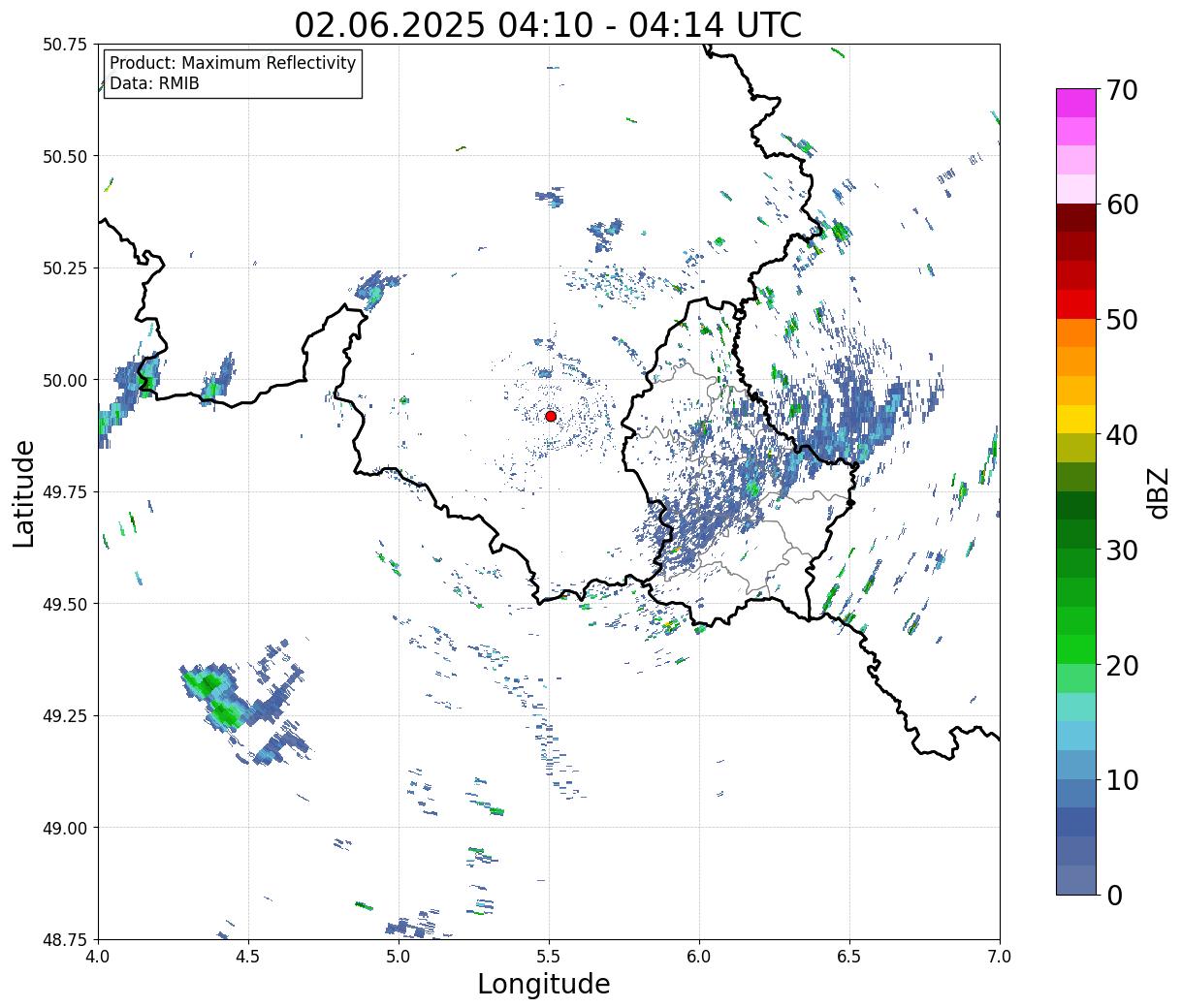The image size is (1182, 1008).
Task: Click the yellow colorbar segment above 40
Action: [1076, 420]
